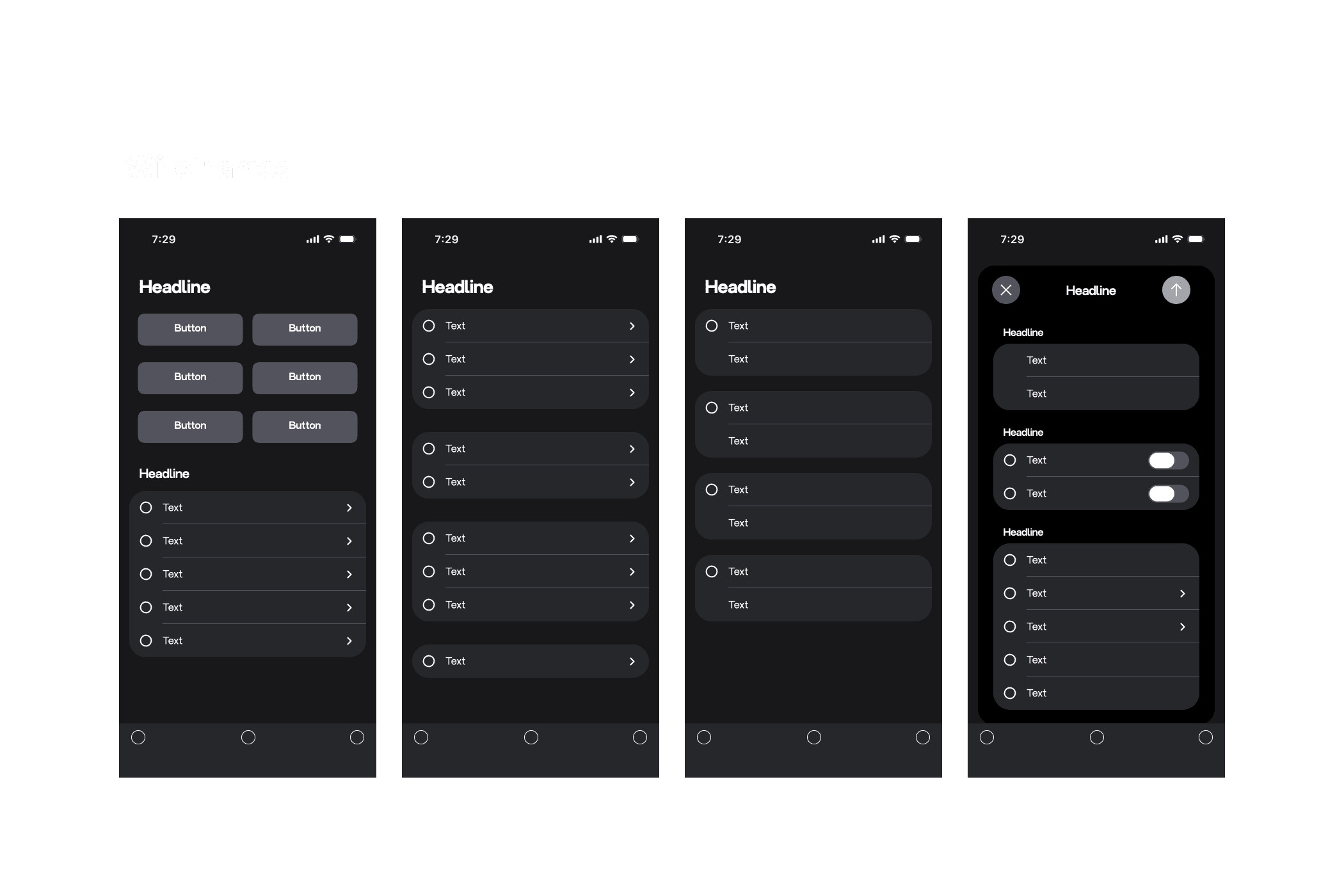Click left tab-bar circle in third wireframe
This screenshot has width=1344, height=896.
click(704, 737)
